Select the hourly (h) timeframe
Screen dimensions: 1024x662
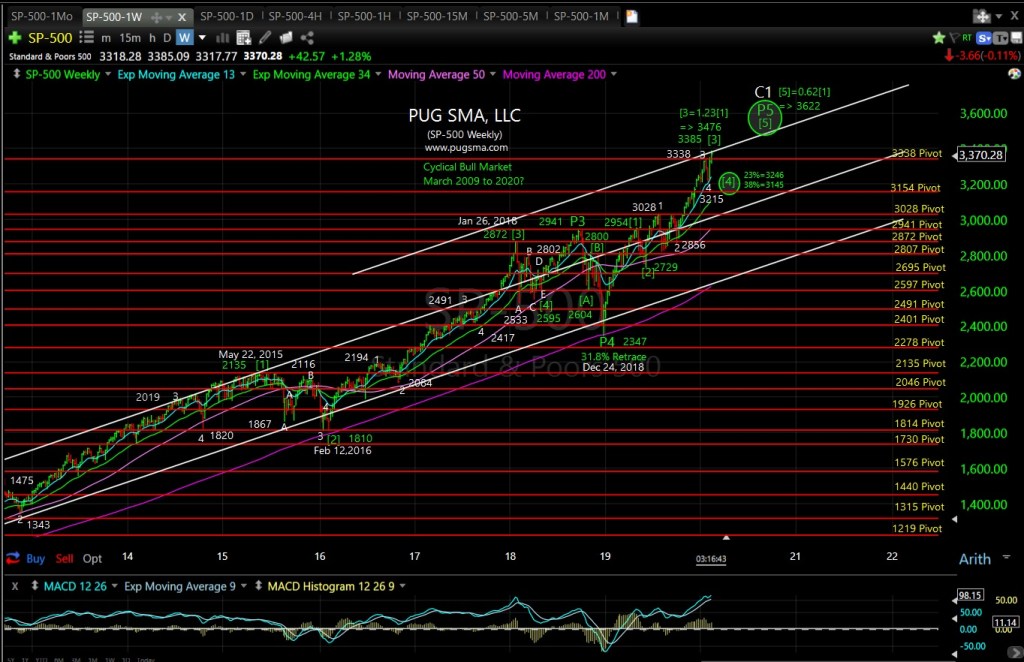click(x=152, y=38)
